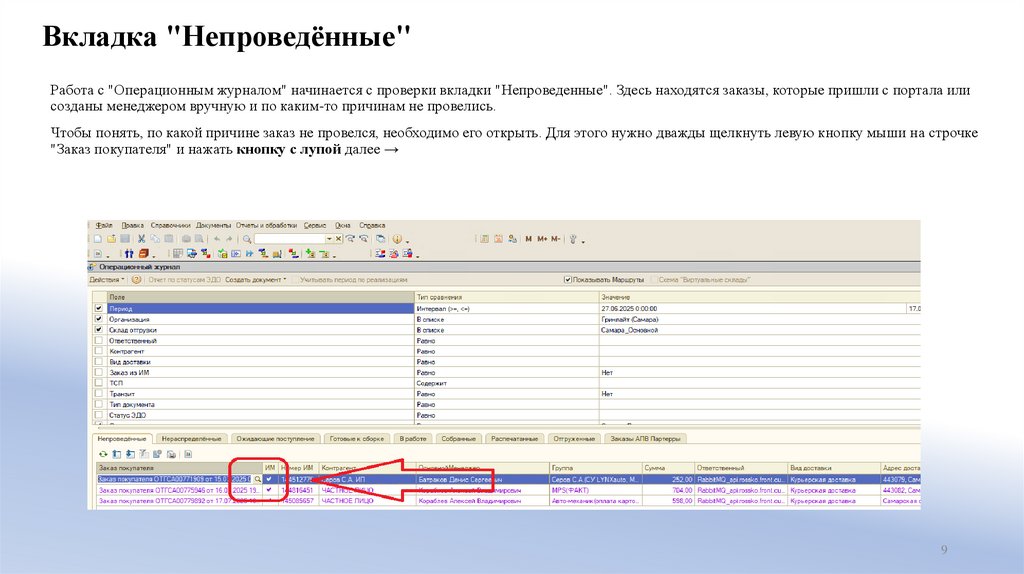The height and width of the screenshot is (574, 1024).
Task: Expand the search field dropdown arrow
Action: 329,239
